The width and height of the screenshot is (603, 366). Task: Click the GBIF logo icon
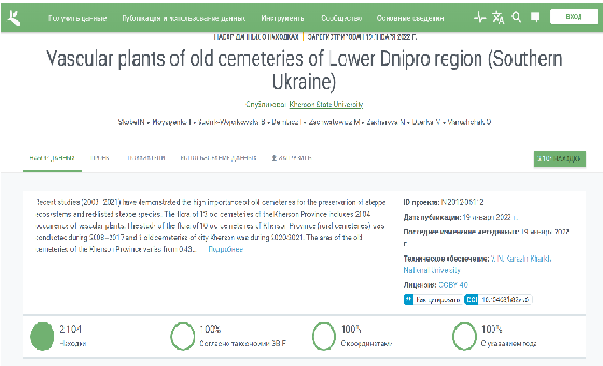point(14,18)
